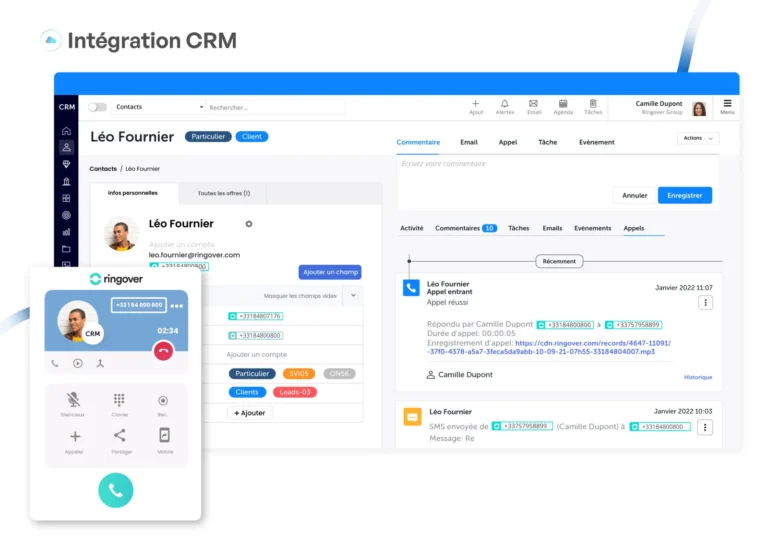Collapse the Masquer les champs vides chevron
The width and height of the screenshot is (768, 549).
tap(353, 295)
